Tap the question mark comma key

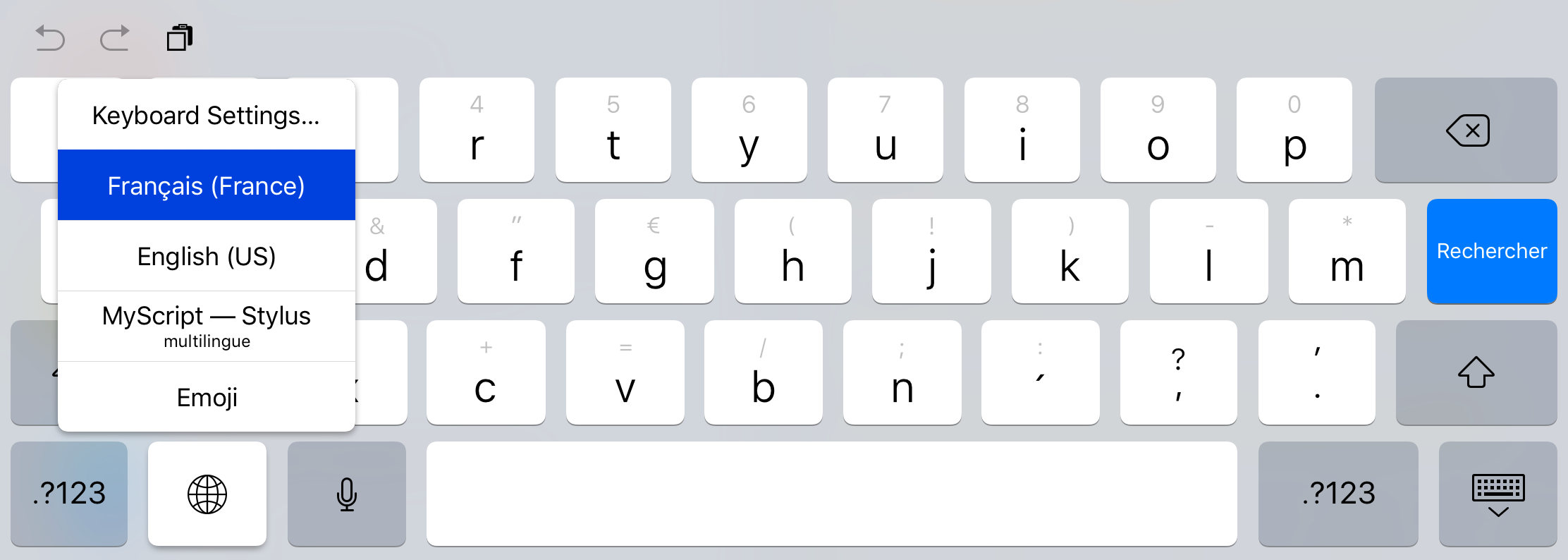click(x=1178, y=372)
